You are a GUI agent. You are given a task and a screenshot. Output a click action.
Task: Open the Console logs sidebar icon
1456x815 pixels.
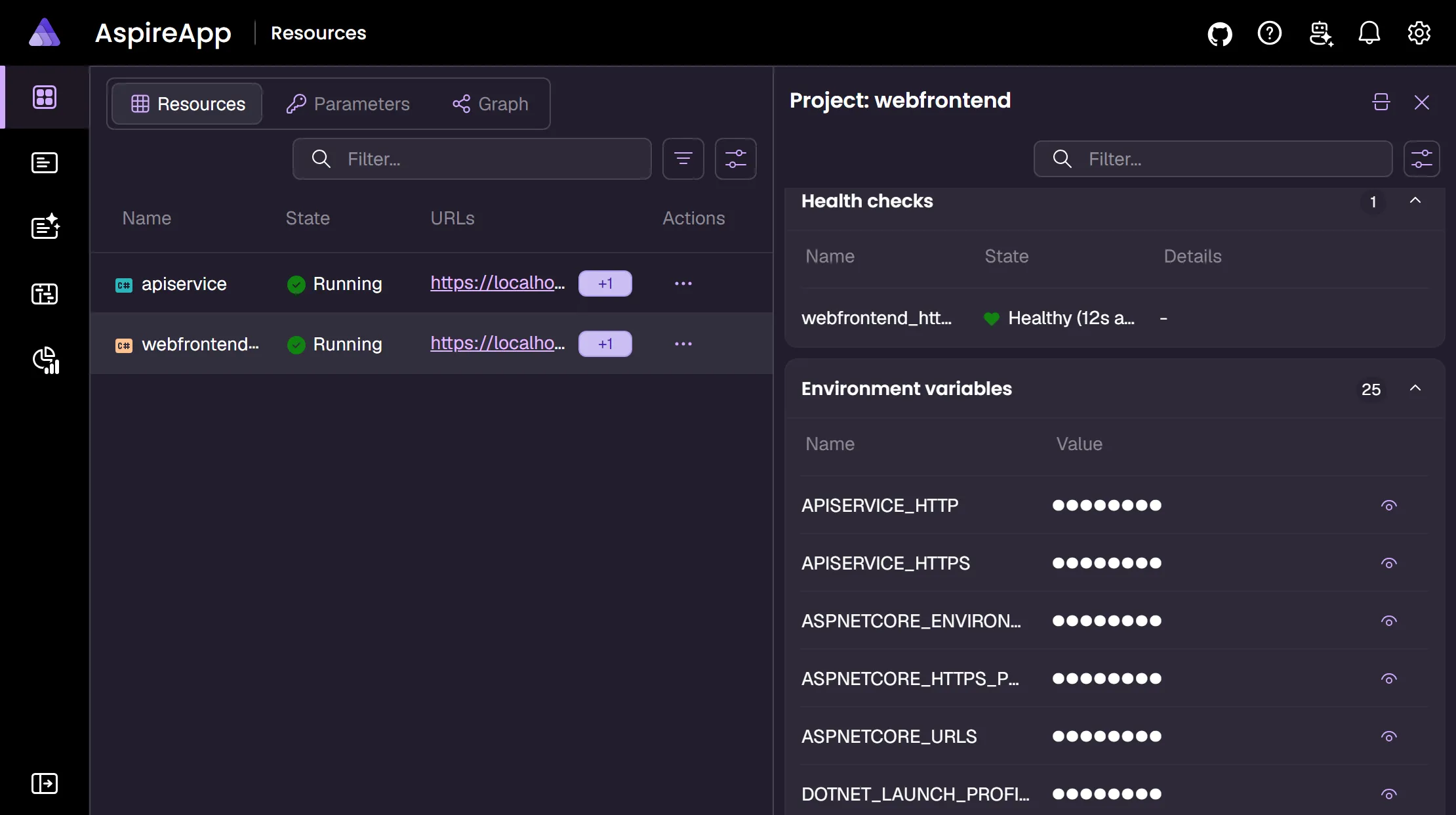(x=45, y=163)
